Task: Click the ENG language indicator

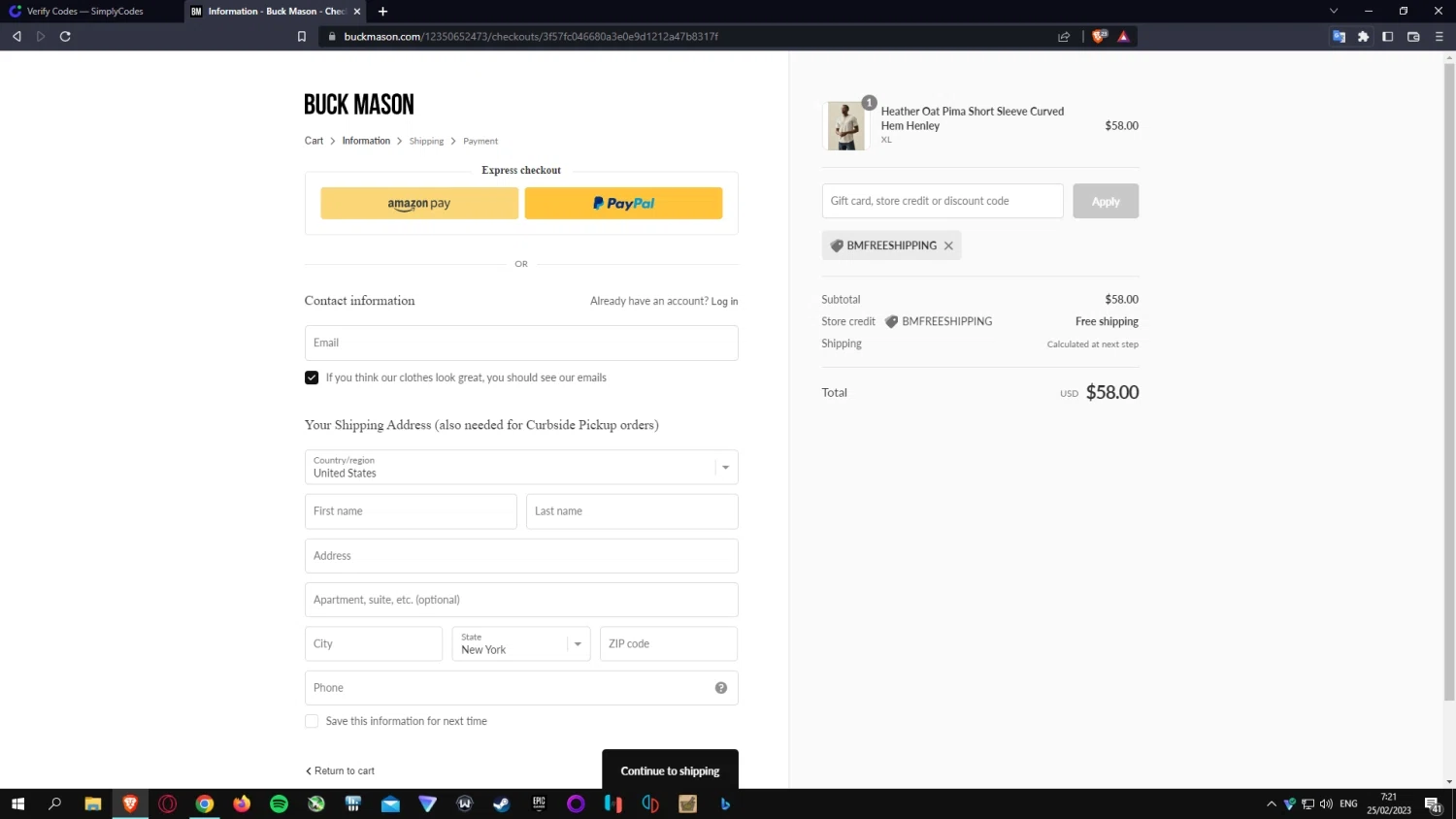Action: click(1348, 803)
